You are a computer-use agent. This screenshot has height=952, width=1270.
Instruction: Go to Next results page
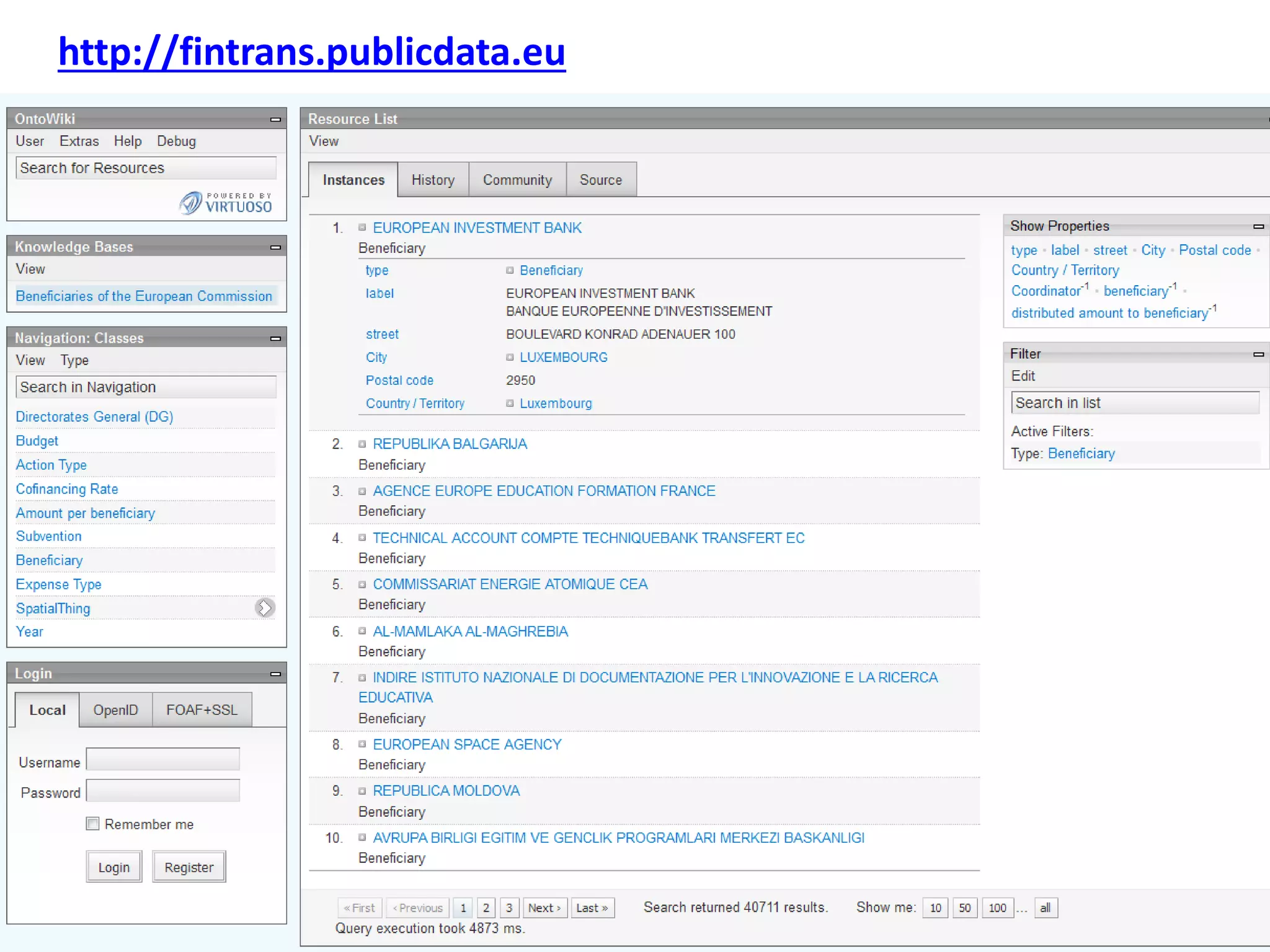click(545, 908)
